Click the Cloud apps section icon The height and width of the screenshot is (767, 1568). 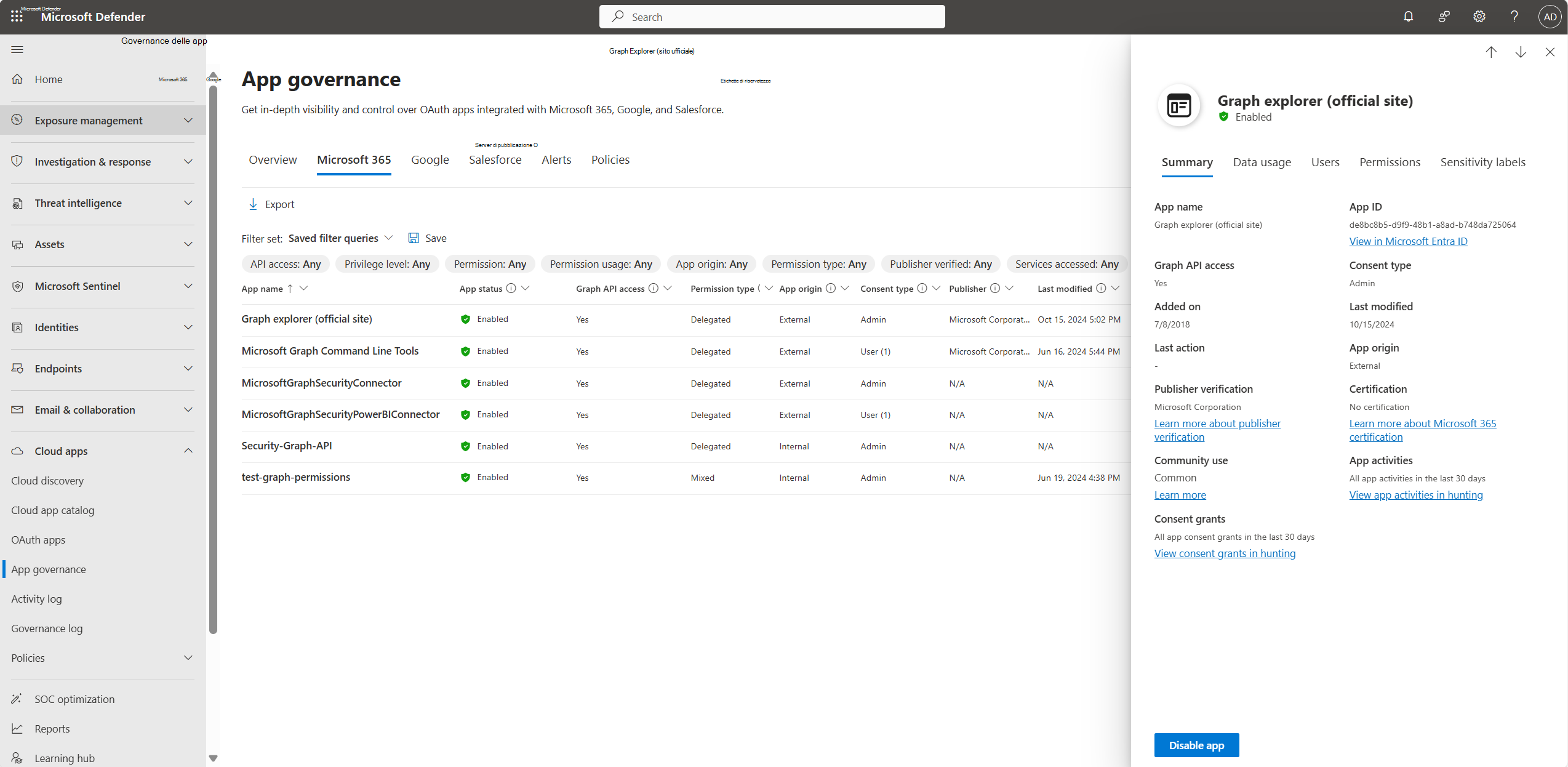coord(18,450)
